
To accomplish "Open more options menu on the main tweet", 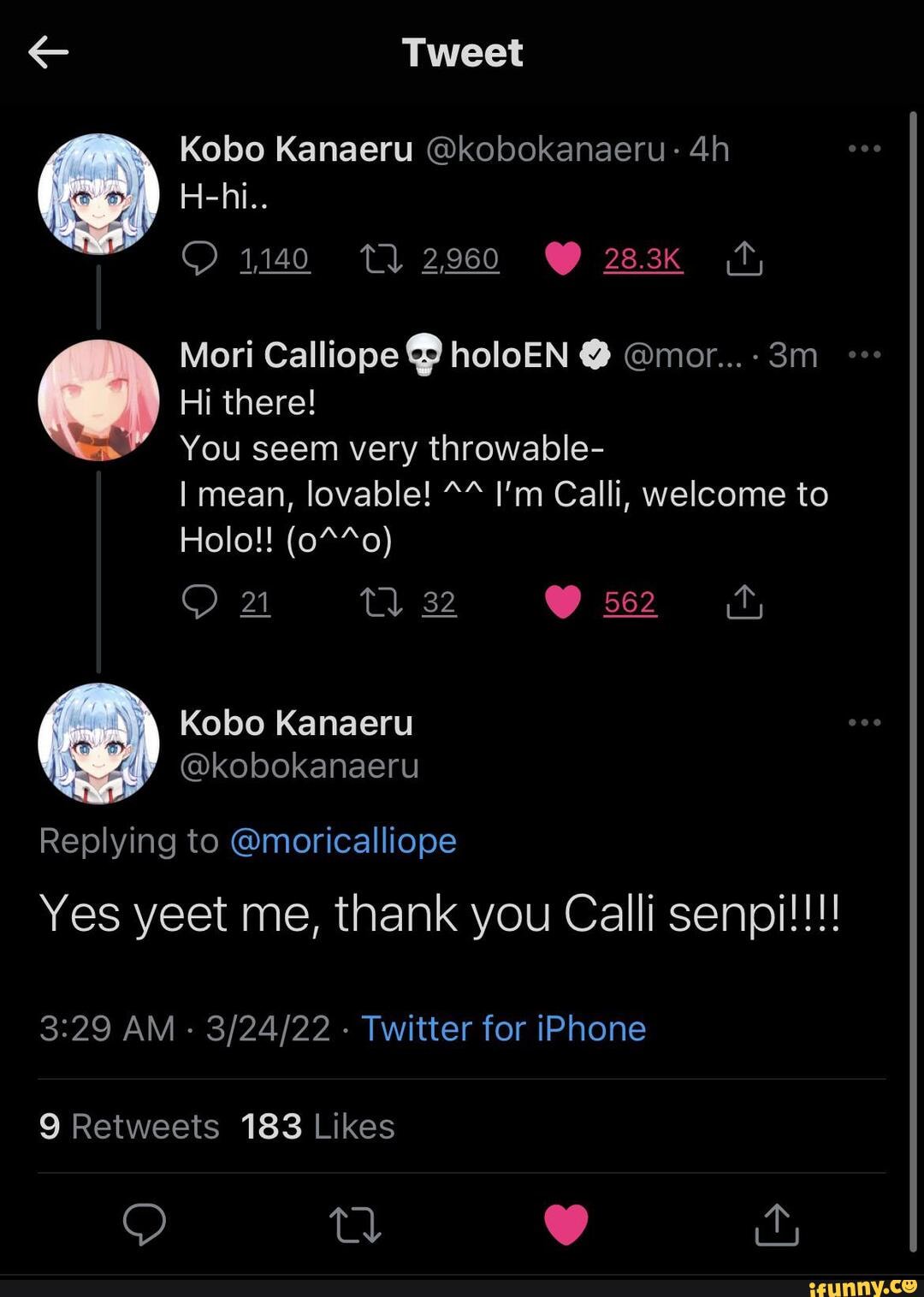I will click(x=868, y=721).
